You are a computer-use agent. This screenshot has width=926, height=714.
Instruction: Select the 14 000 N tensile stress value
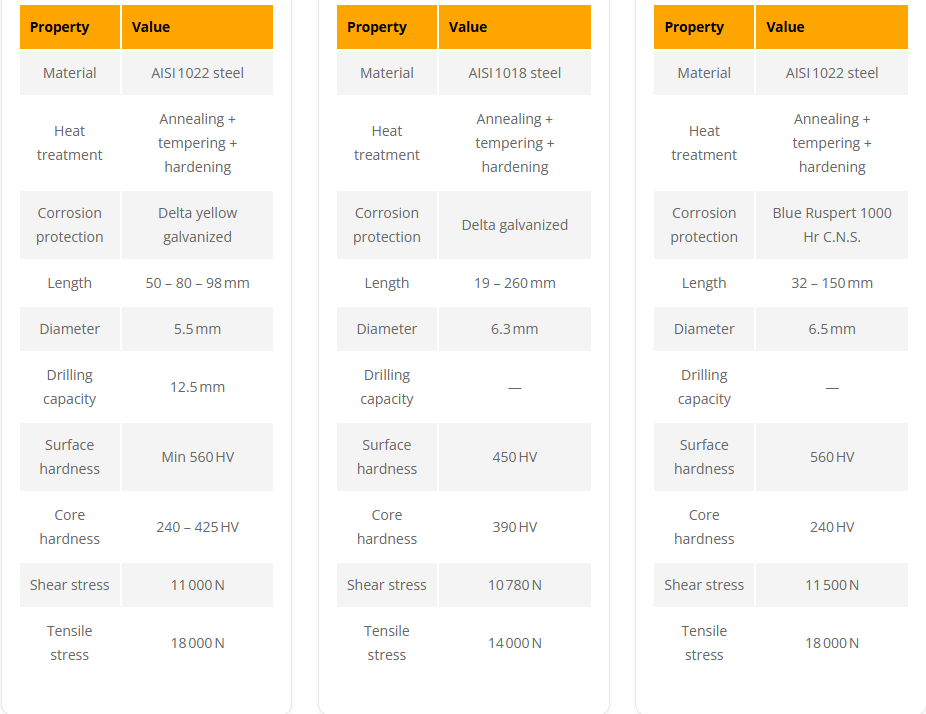click(514, 643)
